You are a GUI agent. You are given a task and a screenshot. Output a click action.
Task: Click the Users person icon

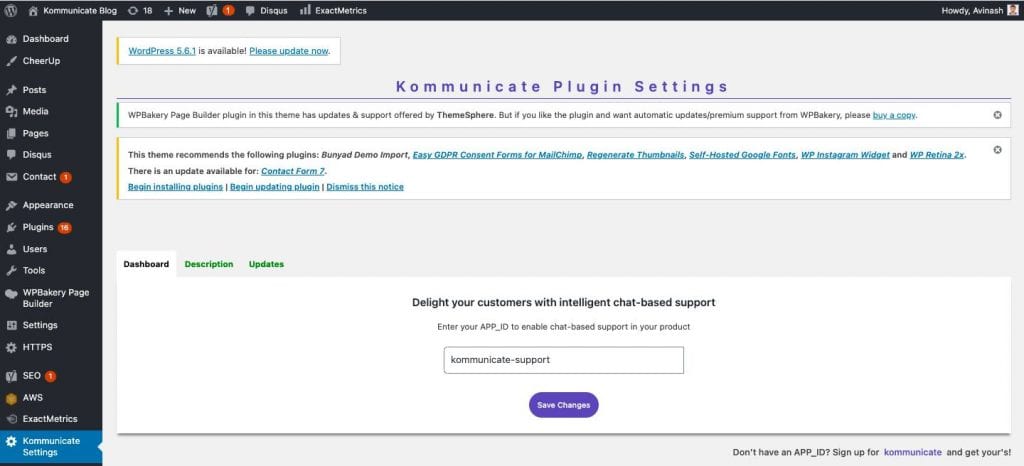point(11,249)
